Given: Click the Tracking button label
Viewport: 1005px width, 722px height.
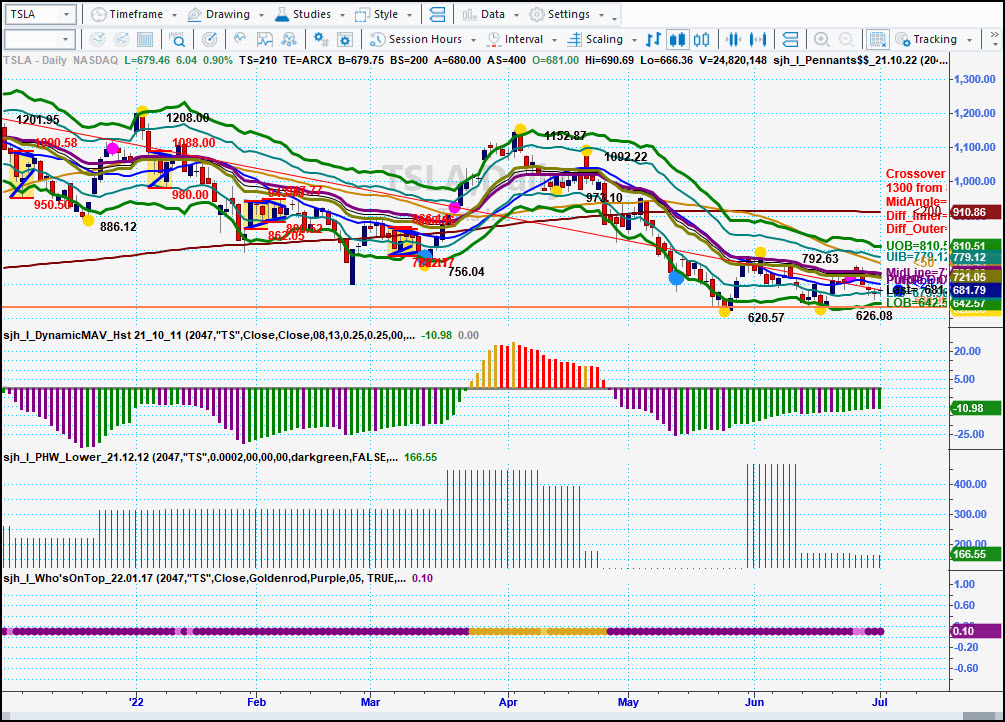Looking at the screenshot, I should [x=935, y=39].
